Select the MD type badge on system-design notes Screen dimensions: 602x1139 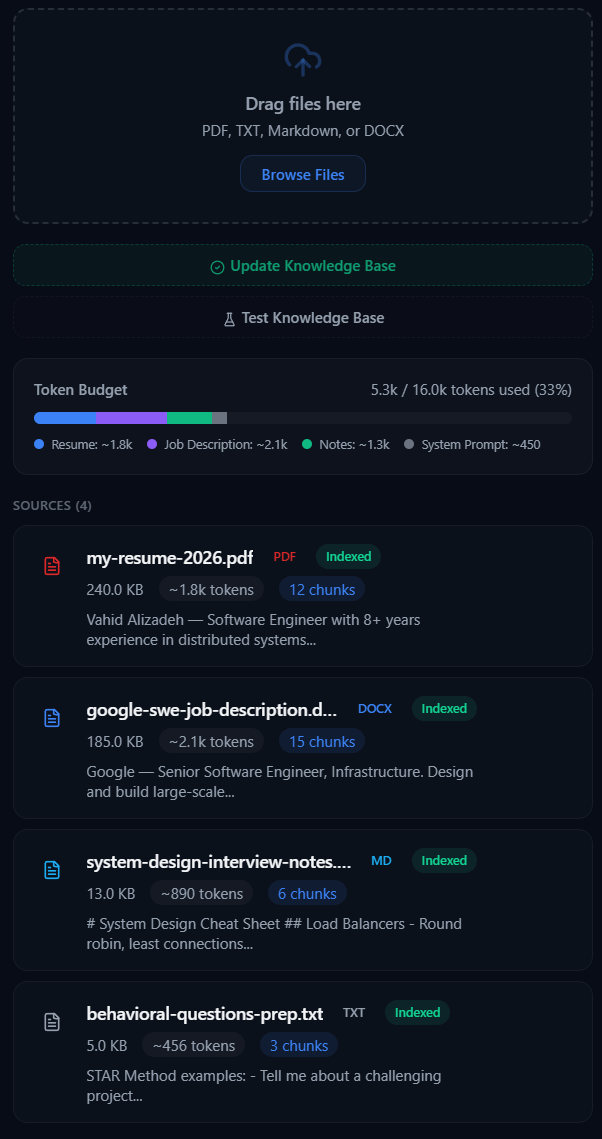pos(381,860)
